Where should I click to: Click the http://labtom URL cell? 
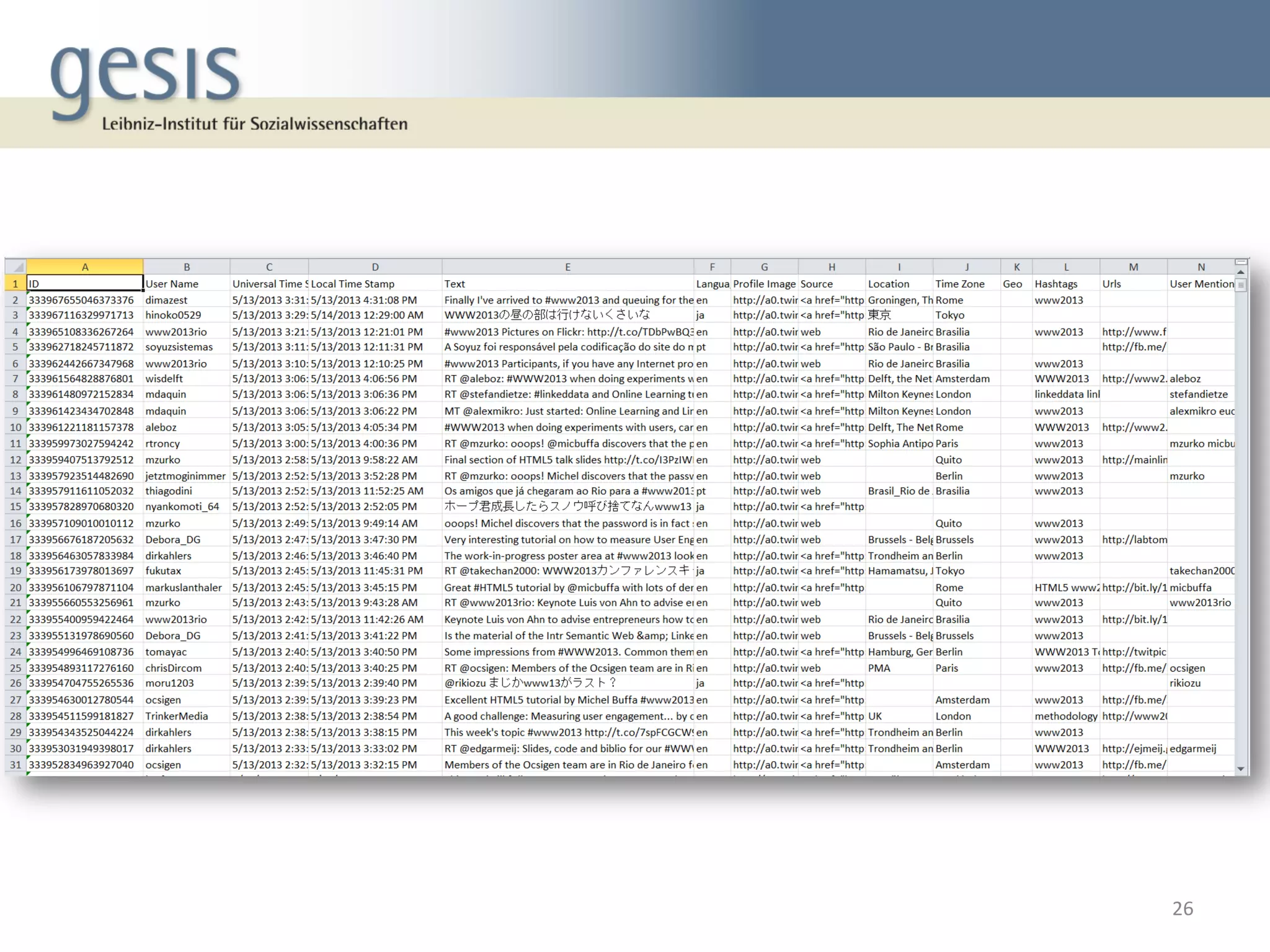(1134, 540)
